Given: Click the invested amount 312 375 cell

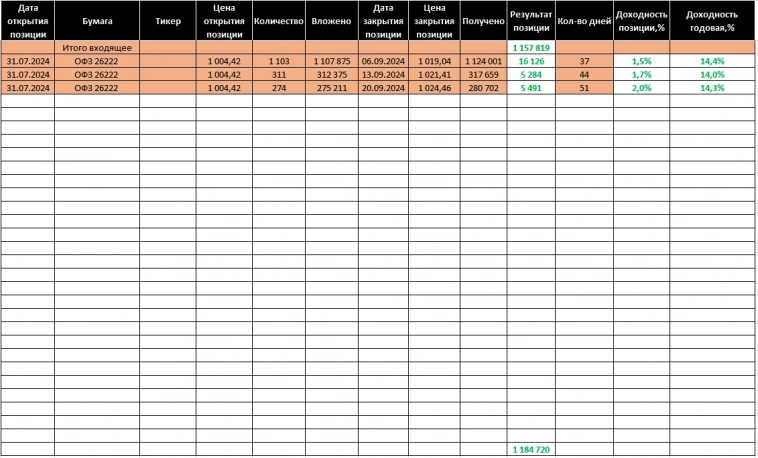Looking at the screenshot, I should (331, 74).
